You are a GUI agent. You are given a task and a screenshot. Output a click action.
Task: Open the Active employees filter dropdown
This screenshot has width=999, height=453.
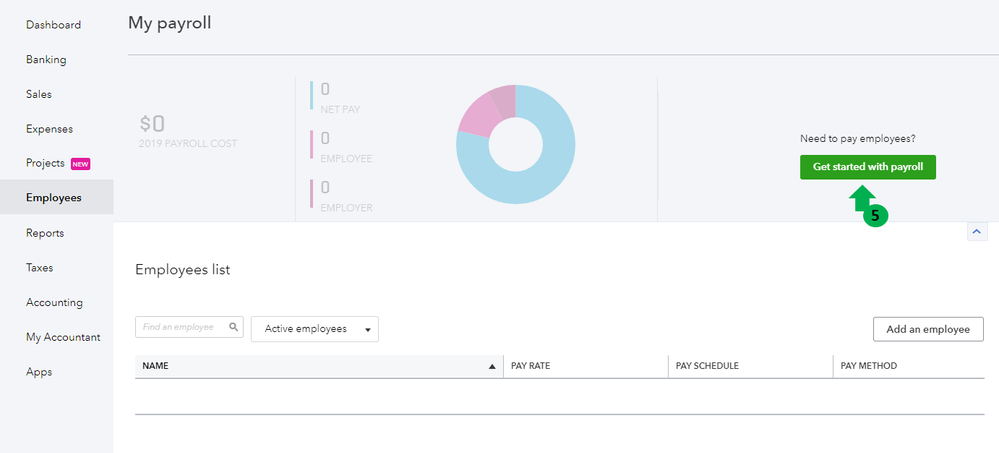click(x=315, y=329)
